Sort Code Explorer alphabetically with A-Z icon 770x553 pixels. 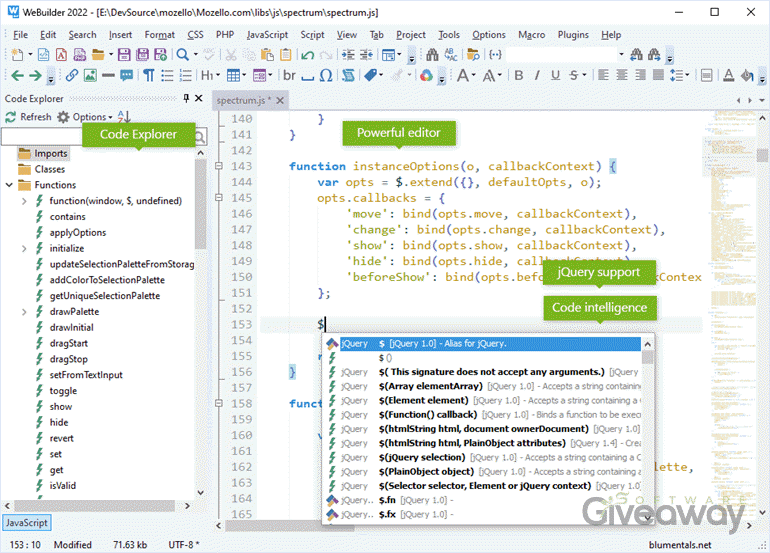pyautogui.click(x=124, y=117)
